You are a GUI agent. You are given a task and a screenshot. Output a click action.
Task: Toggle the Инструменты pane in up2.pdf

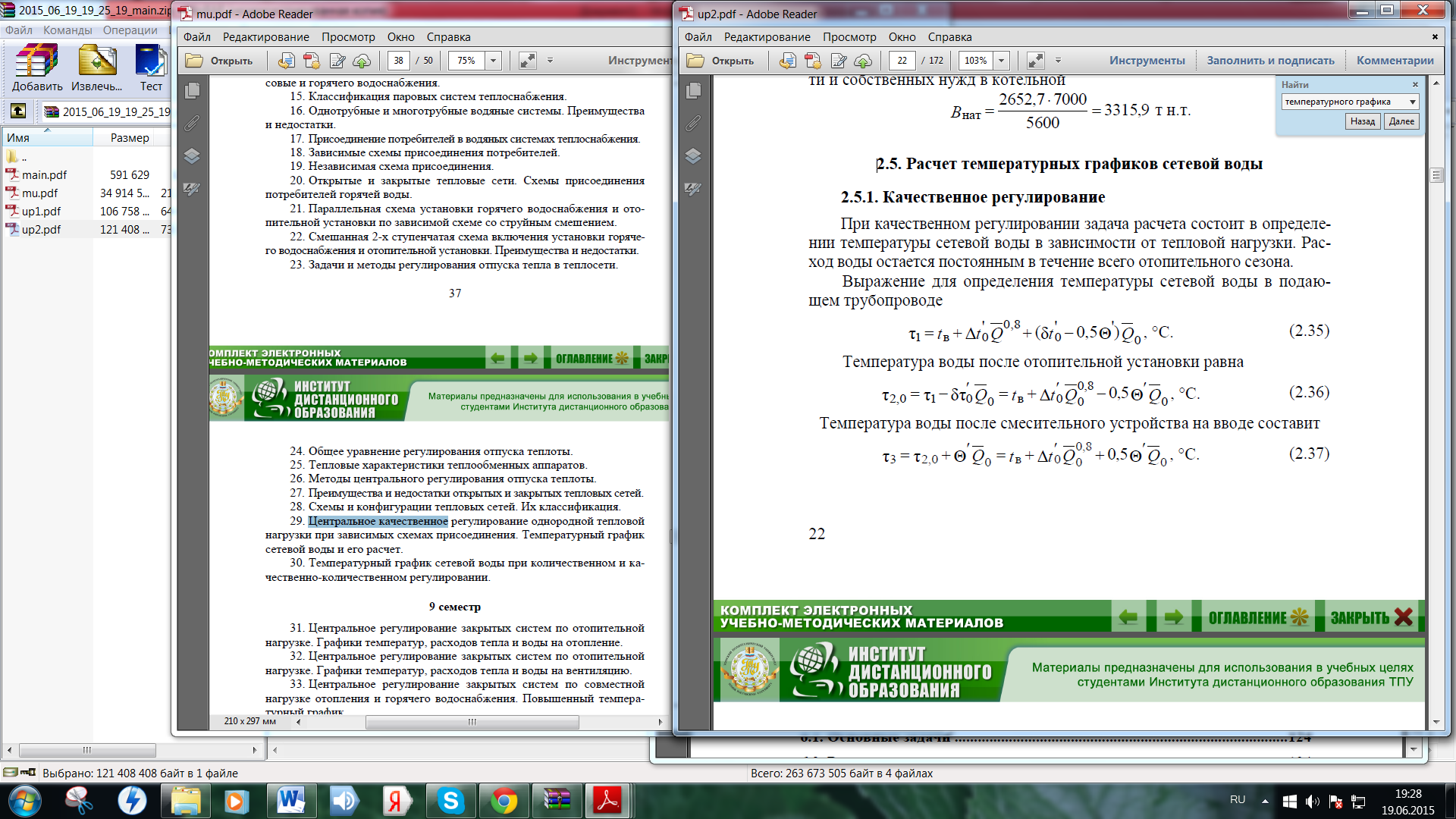point(1147,61)
